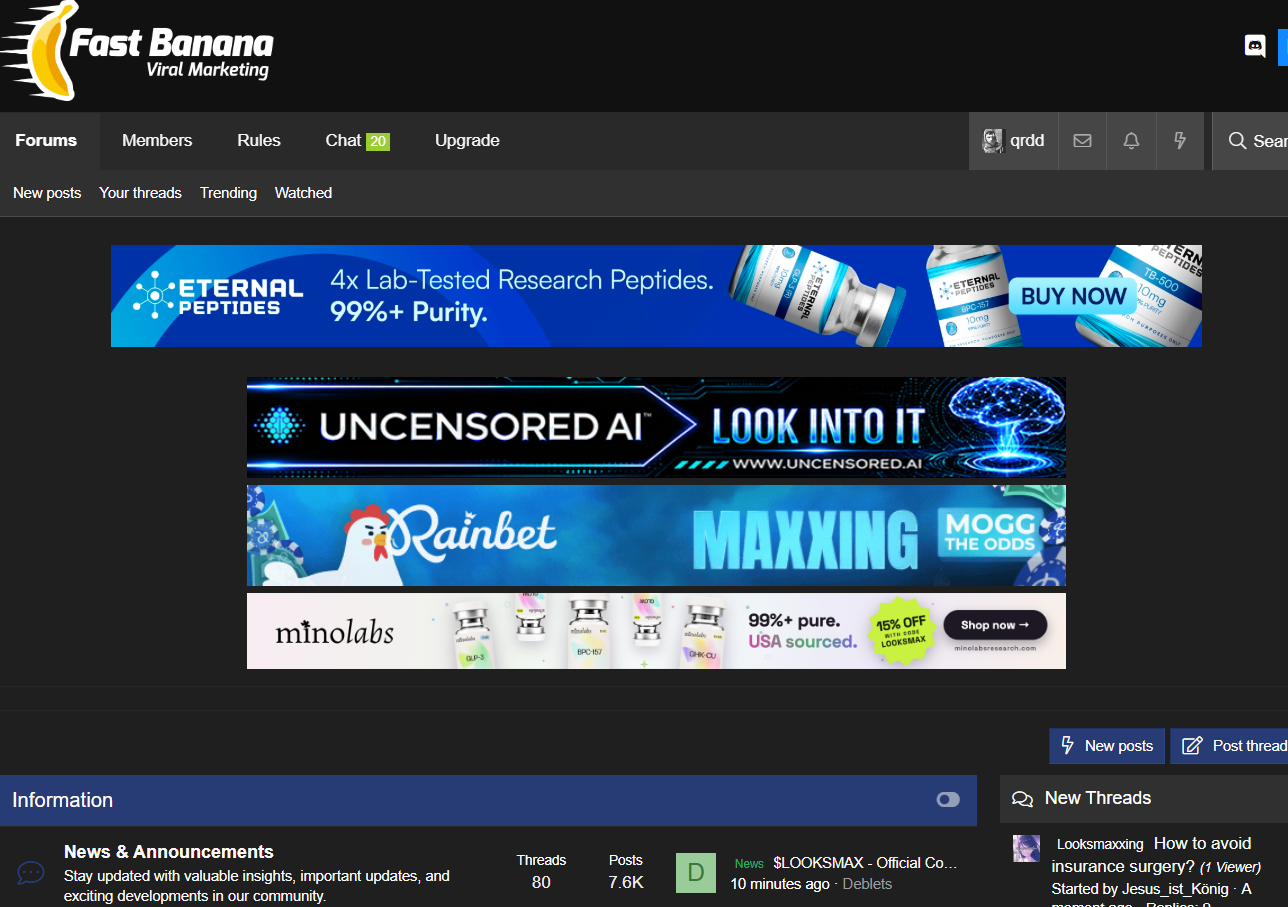Open the Discord icon link
1288x907 pixels.
tap(1254, 45)
